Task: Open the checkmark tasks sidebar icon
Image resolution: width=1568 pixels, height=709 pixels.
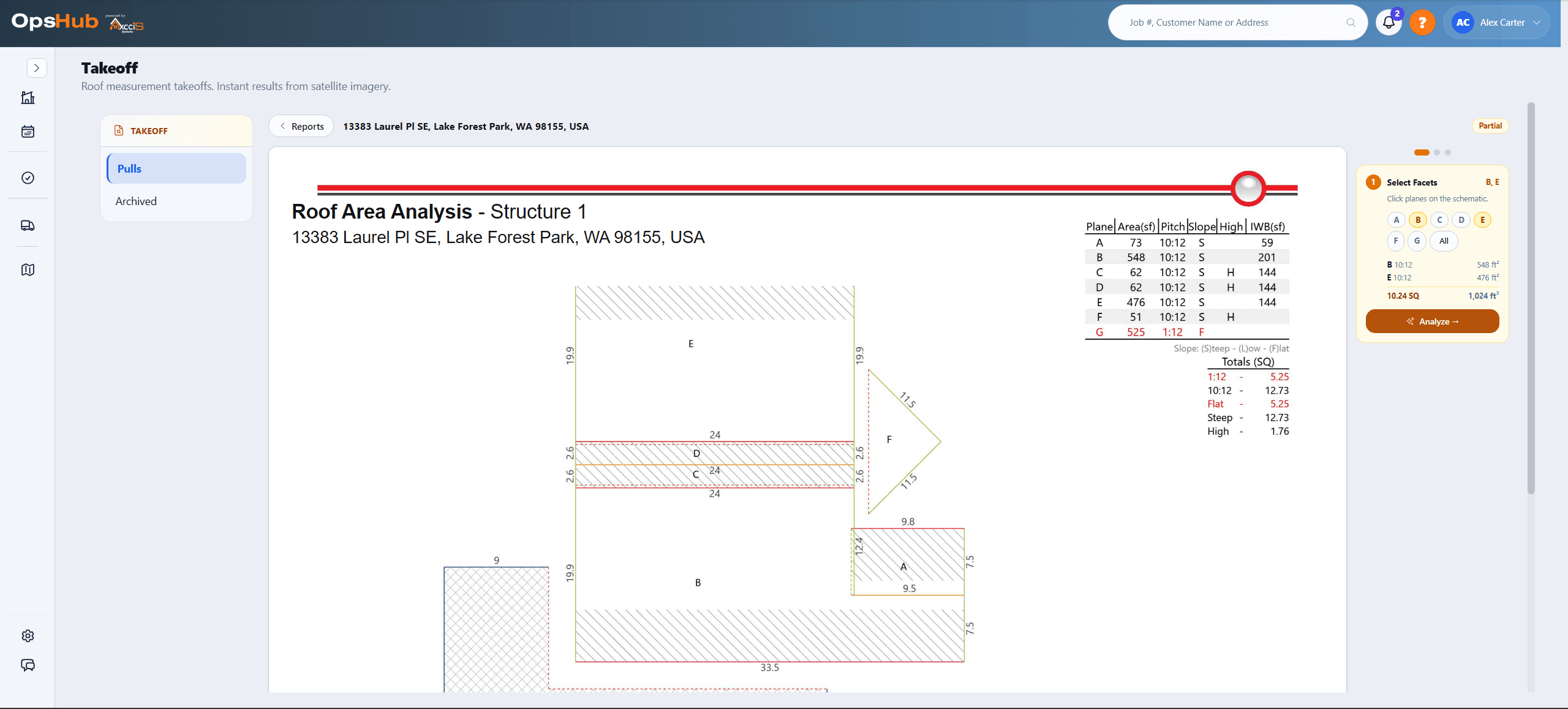Action: point(28,178)
